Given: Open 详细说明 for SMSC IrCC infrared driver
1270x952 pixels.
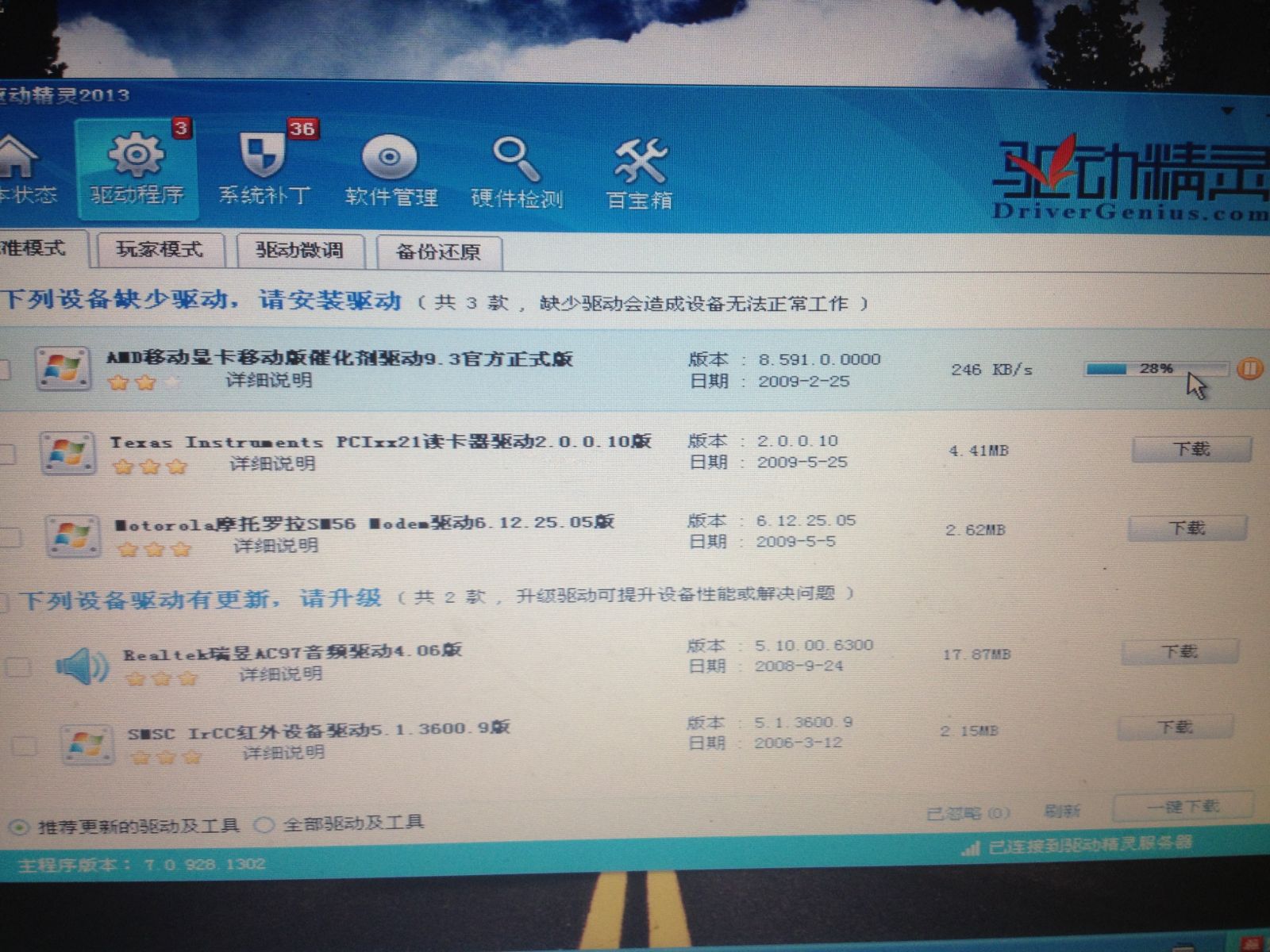Looking at the screenshot, I should click(x=283, y=751).
